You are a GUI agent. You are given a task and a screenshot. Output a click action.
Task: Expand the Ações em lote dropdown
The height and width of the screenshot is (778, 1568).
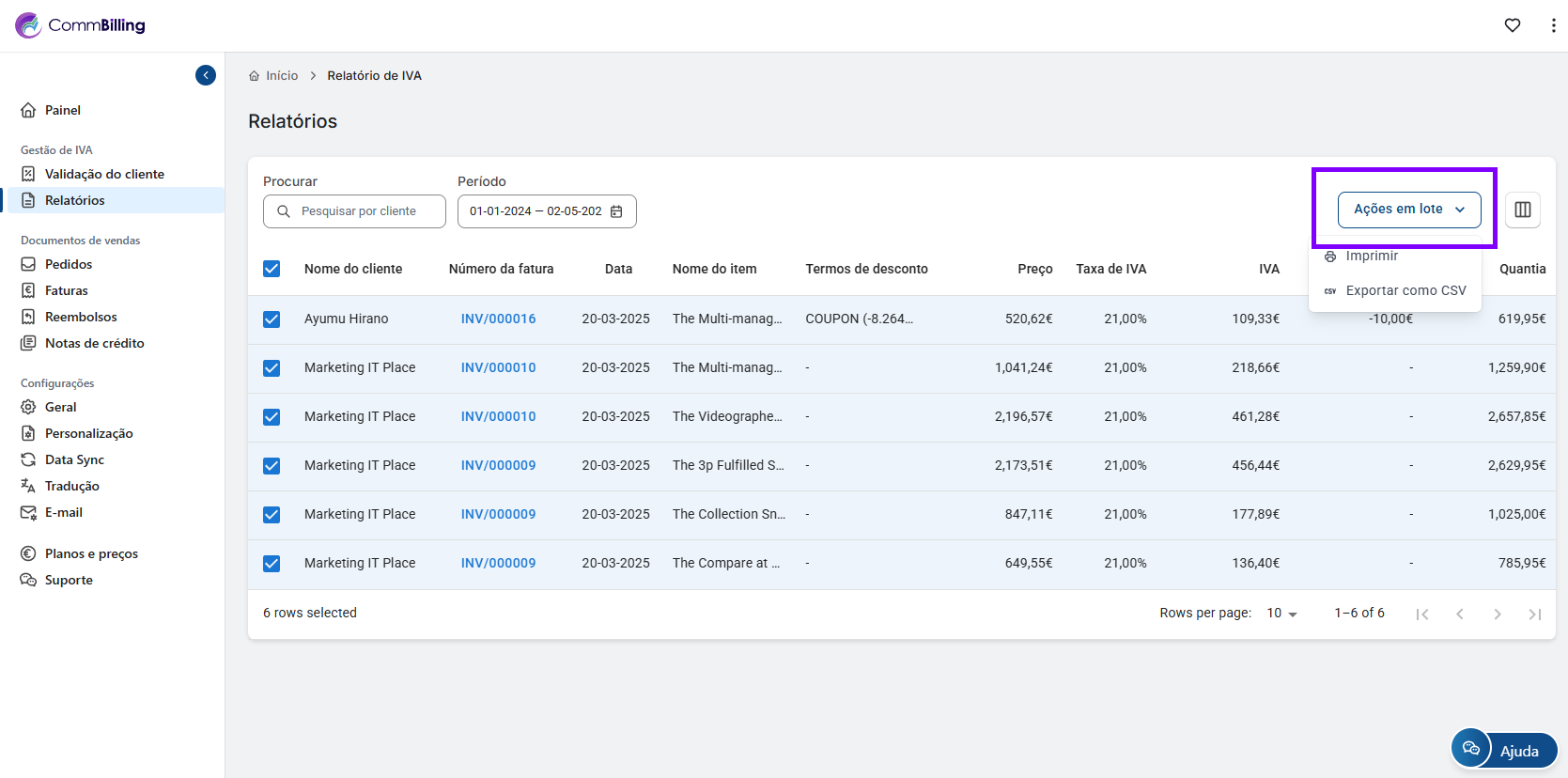click(x=1408, y=210)
